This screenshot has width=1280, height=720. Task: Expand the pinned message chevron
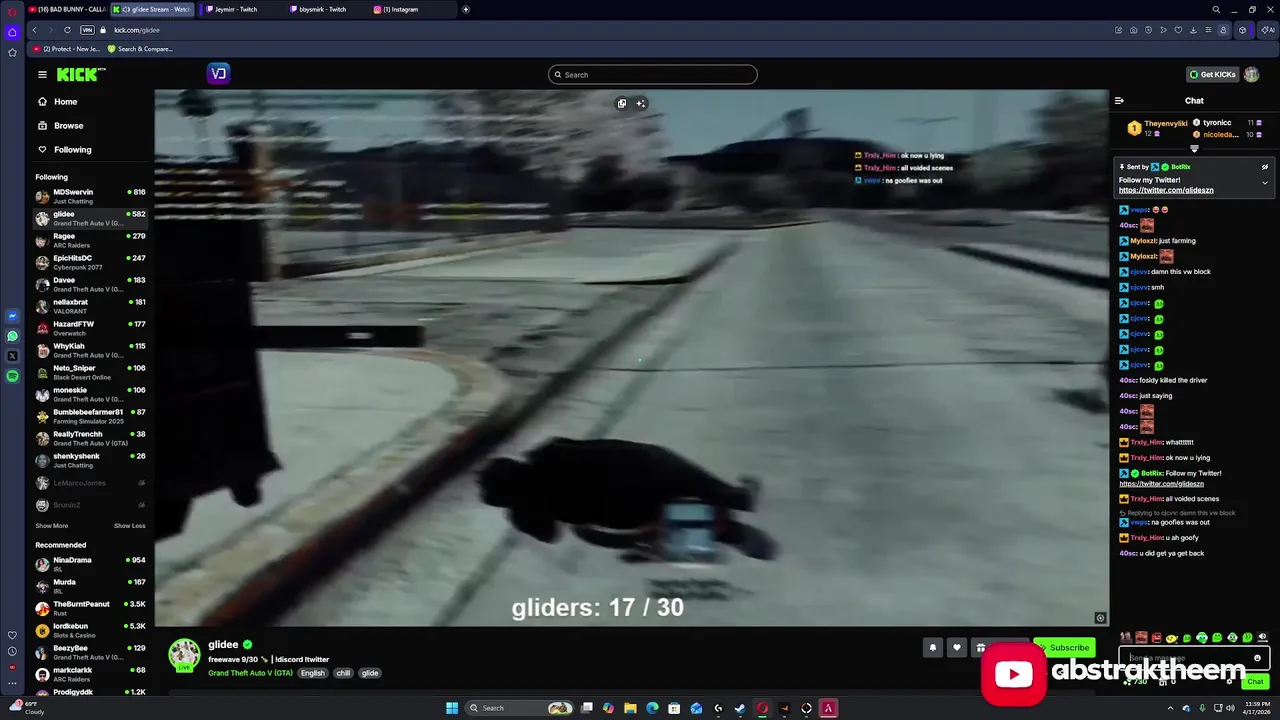point(1264,183)
